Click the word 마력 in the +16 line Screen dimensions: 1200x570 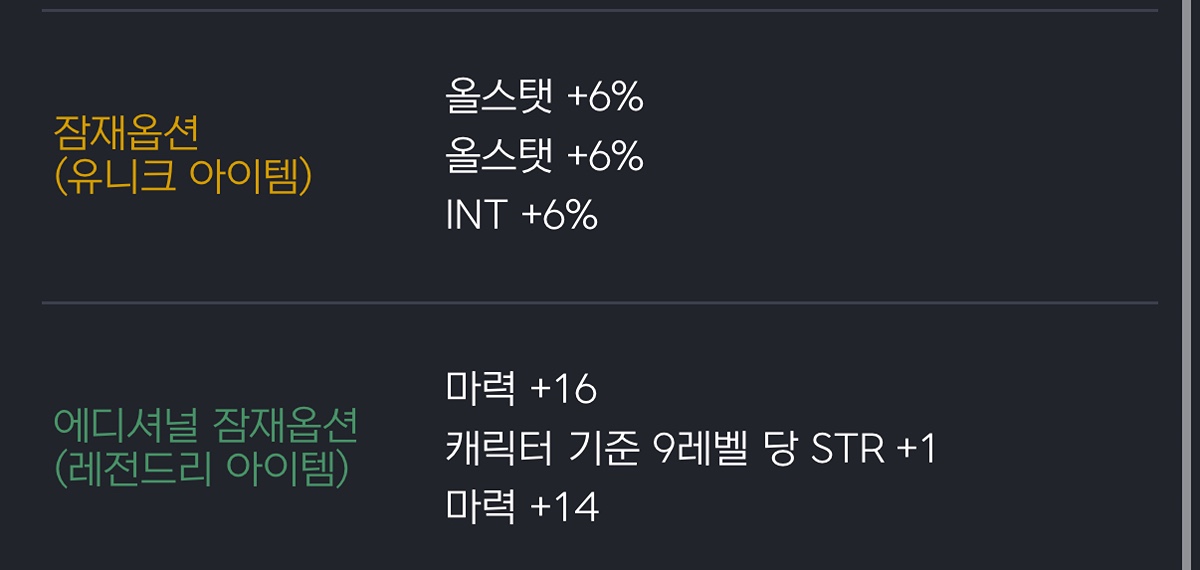point(480,389)
